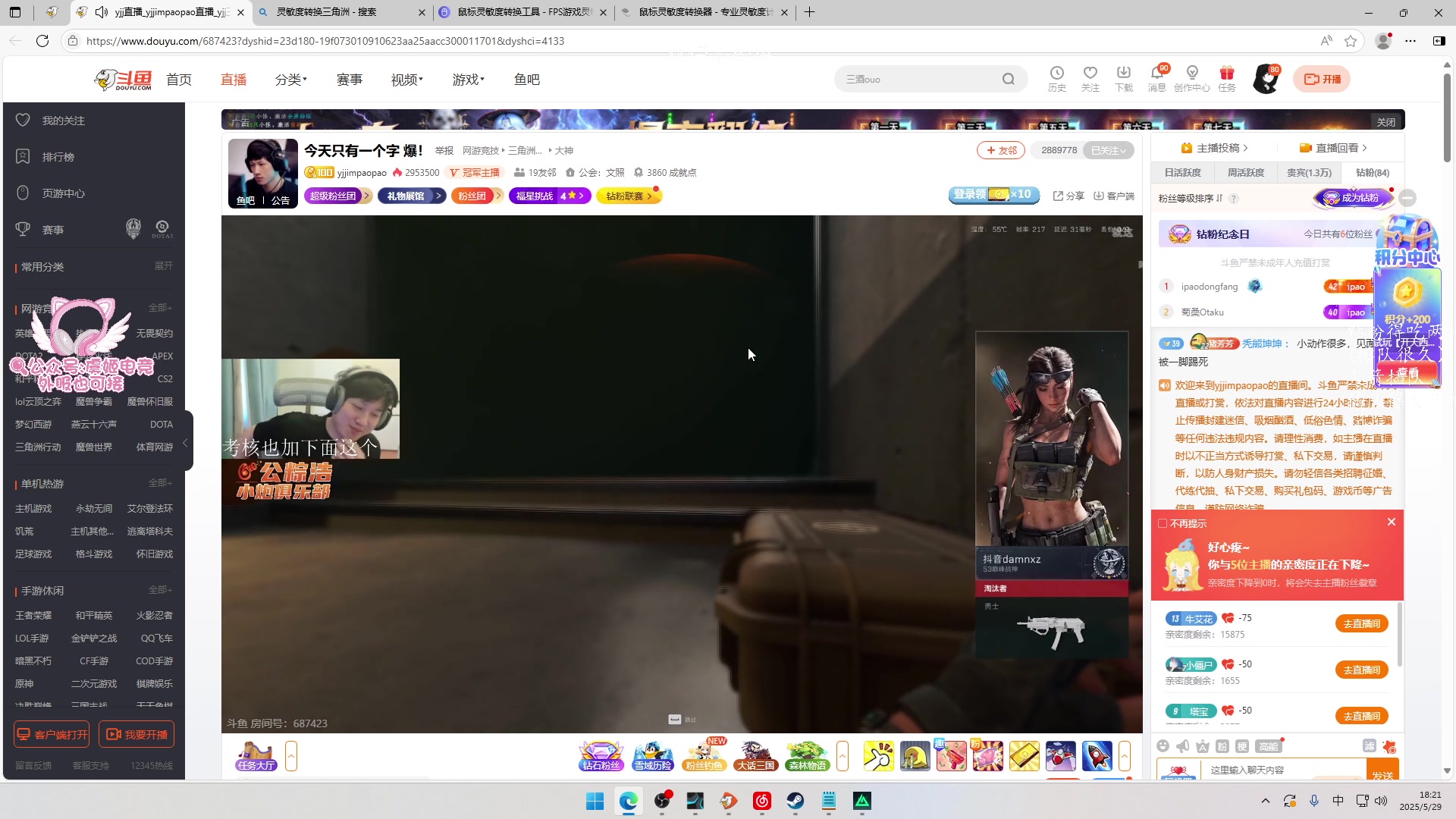Expand the 单机热游 全部+ list
Viewport: 1456px width, 819px height.
pos(161,483)
